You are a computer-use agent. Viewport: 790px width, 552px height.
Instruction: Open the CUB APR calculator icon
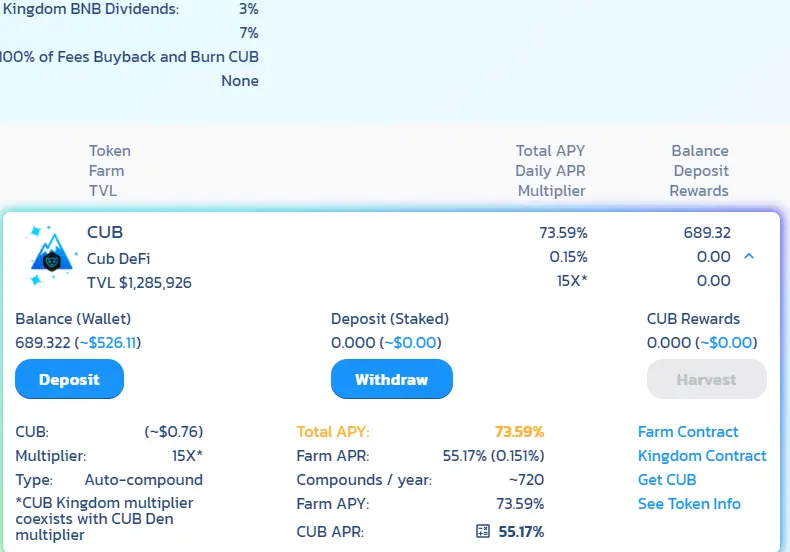pos(483,531)
